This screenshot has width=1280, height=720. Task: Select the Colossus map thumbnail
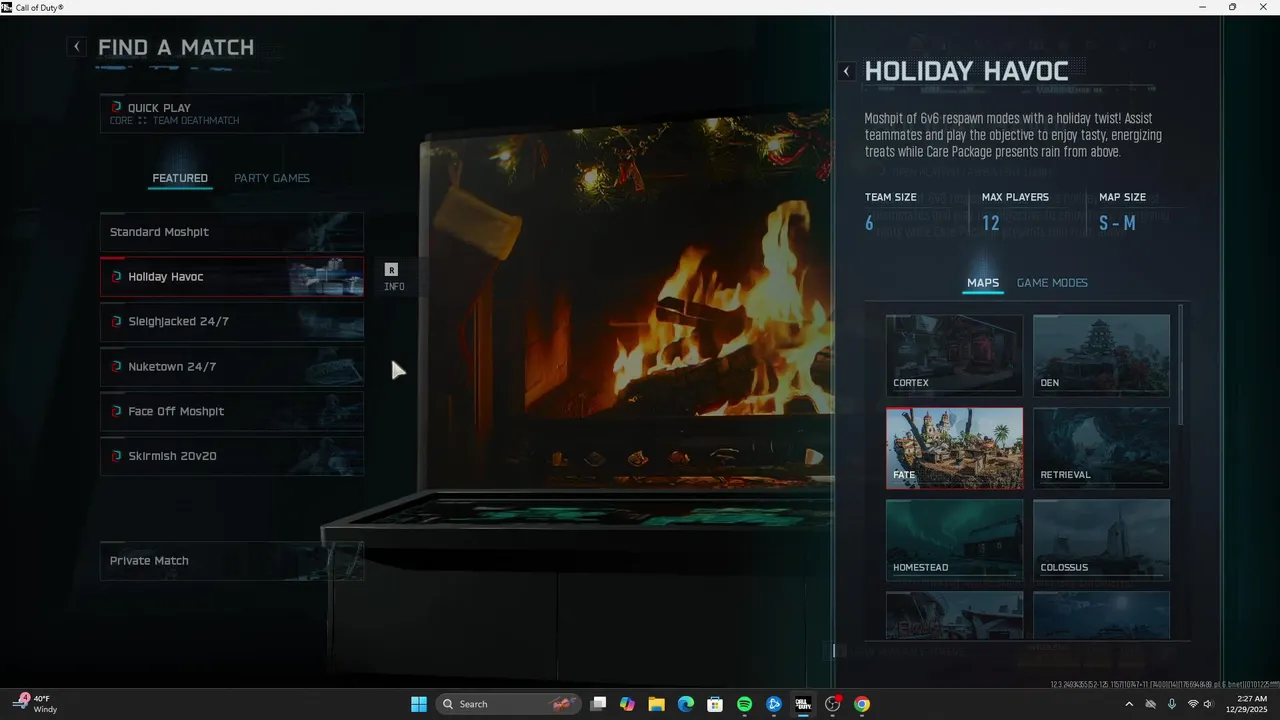(x=1101, y=540)
